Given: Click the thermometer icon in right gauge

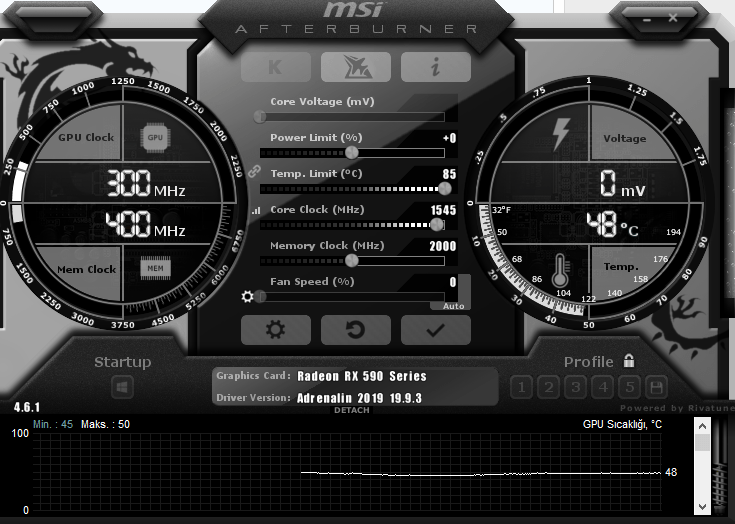Looking at the screenshot, I should coord(560,271).
